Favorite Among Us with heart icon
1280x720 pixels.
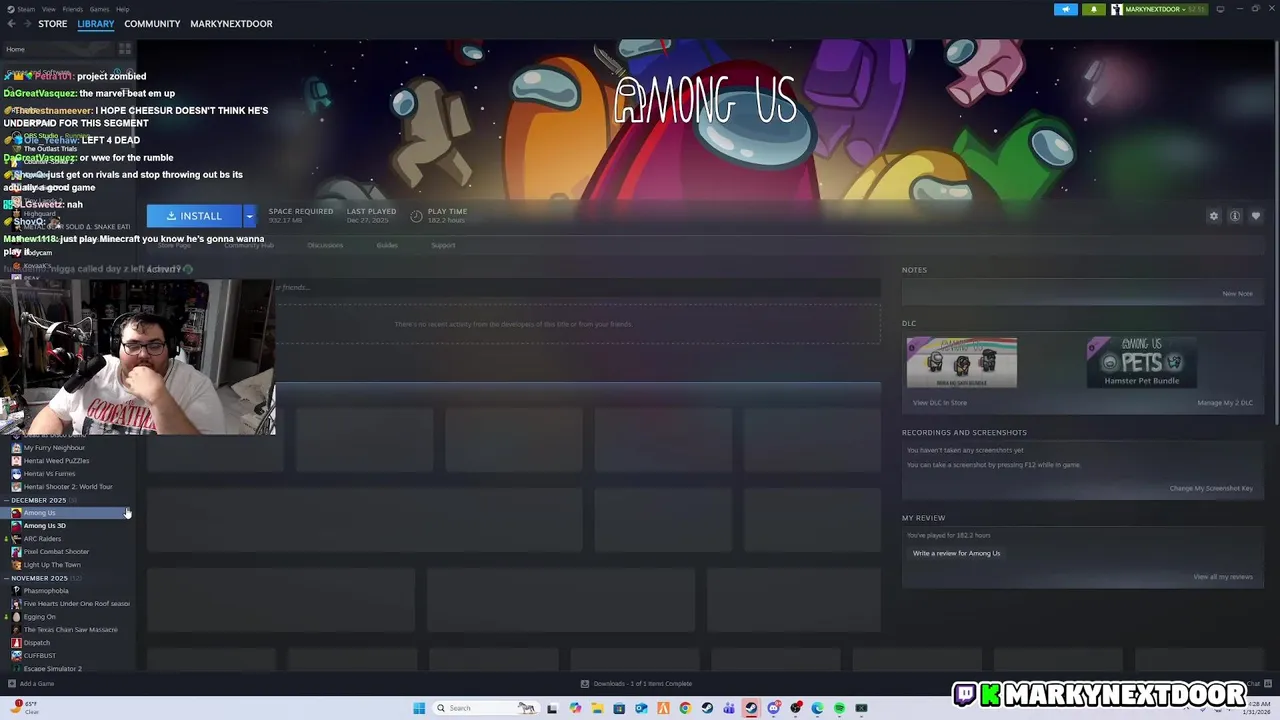point(1256,216)
